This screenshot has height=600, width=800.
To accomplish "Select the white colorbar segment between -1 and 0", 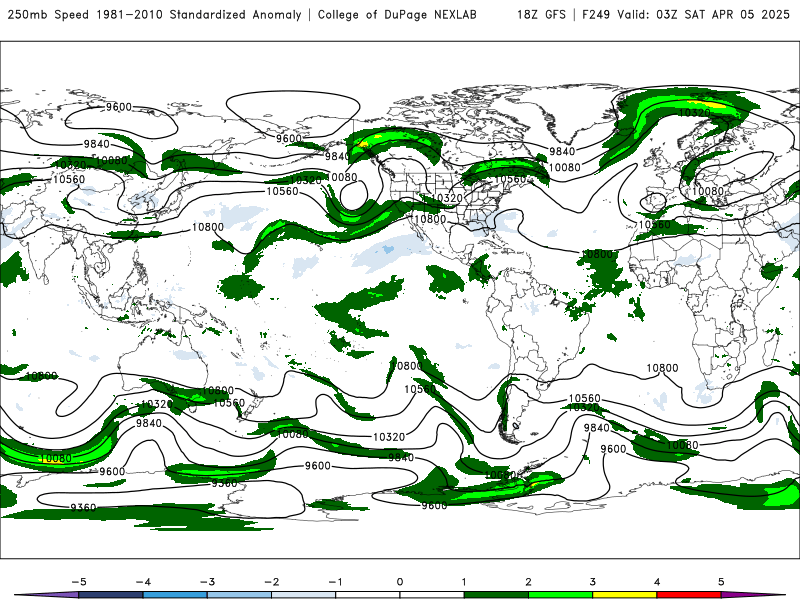I will (368, 595).
